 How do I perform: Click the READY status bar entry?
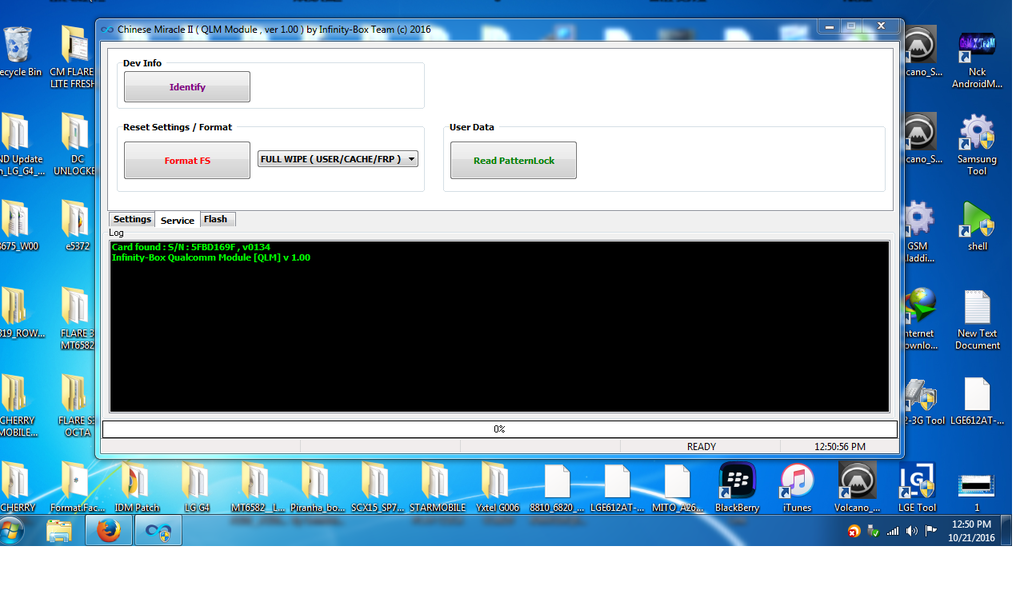pyautogui.click(x=701, y=447)
